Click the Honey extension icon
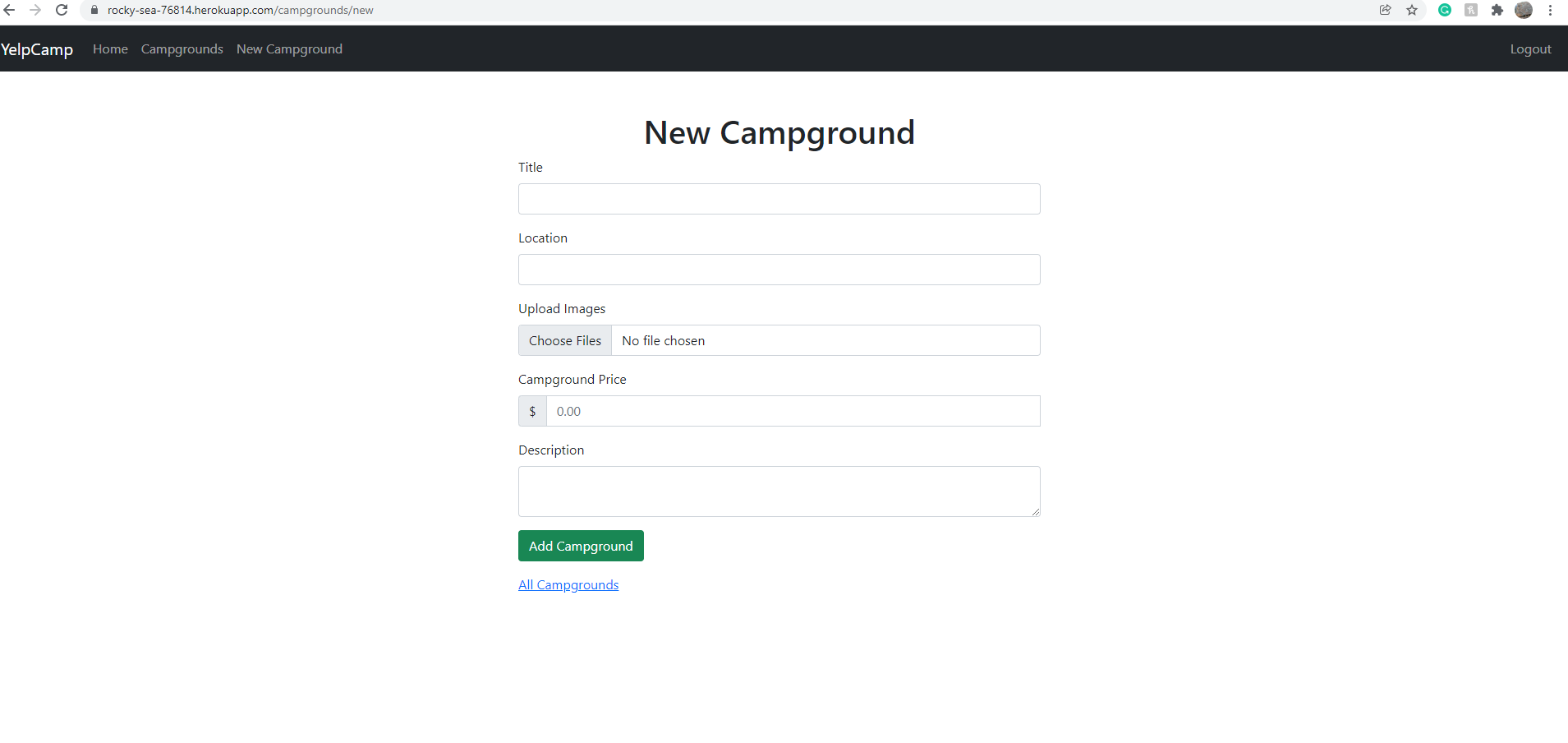1568x743 pixels. [1471, 11]
